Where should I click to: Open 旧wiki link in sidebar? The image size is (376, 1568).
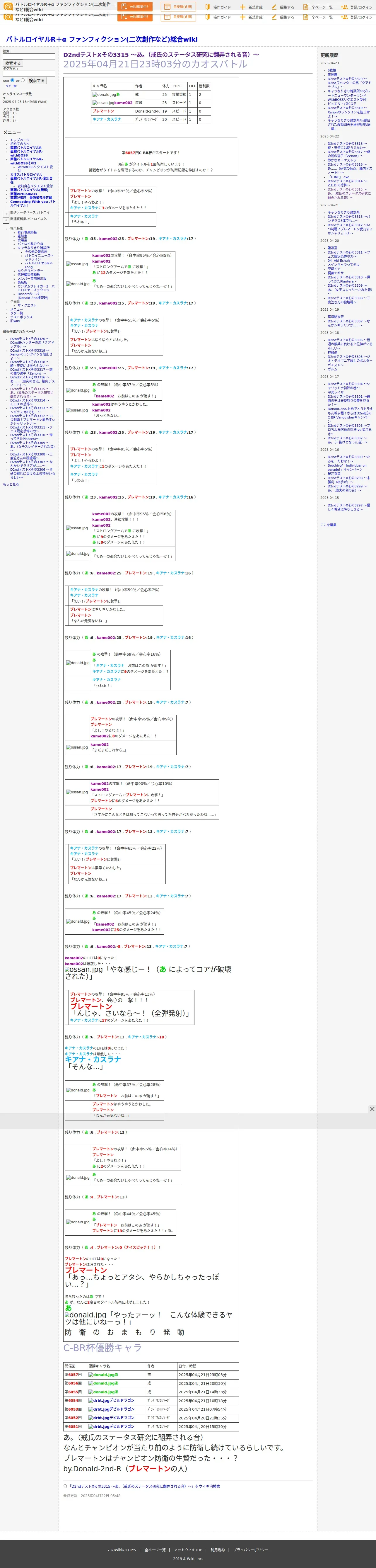coord(15,321)
